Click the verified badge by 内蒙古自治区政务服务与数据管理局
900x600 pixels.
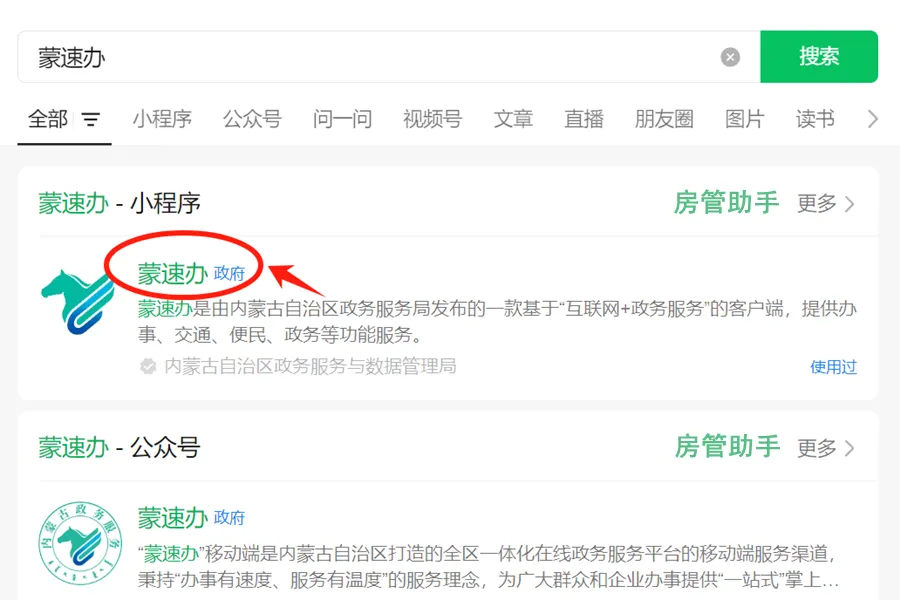tap(148, 366)
